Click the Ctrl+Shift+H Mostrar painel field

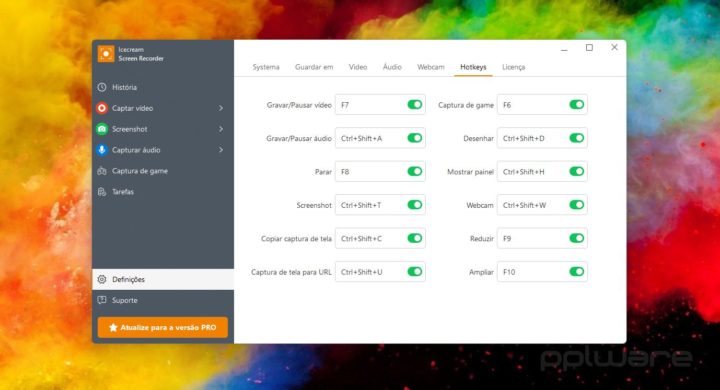(x=542, y=171)
